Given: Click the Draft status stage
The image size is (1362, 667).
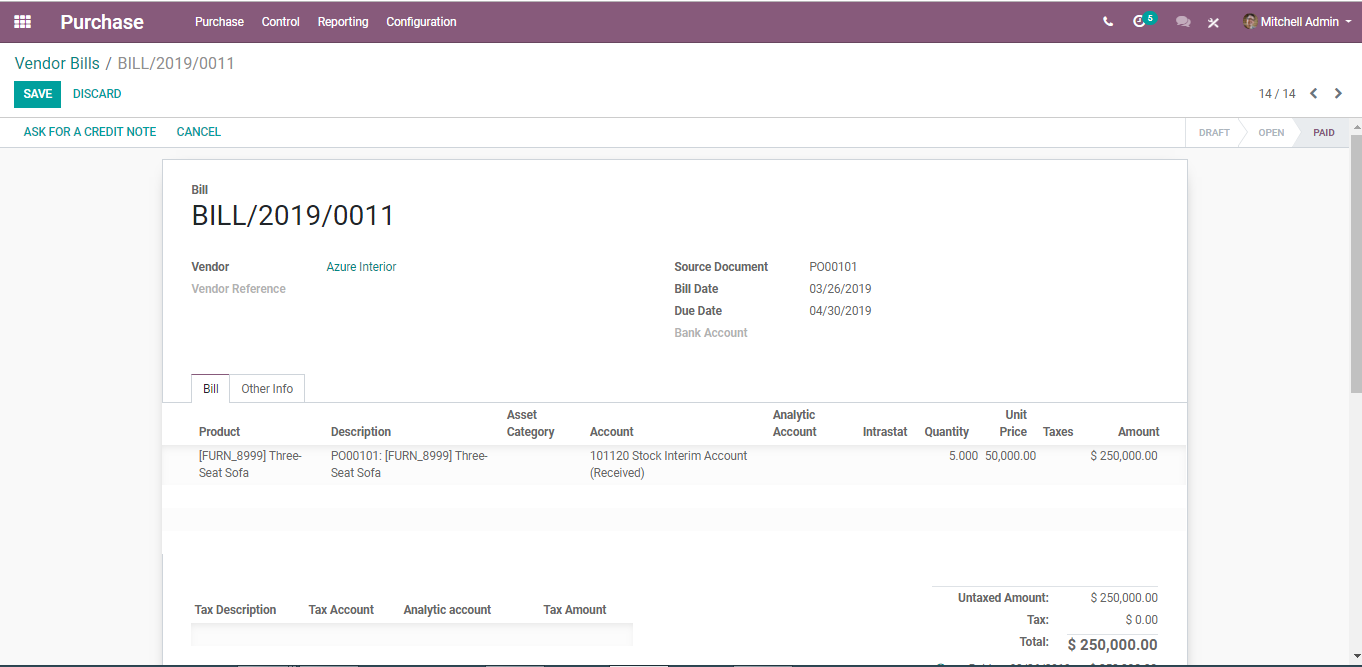Looking at the screenshot, I should pos(1214,132).
